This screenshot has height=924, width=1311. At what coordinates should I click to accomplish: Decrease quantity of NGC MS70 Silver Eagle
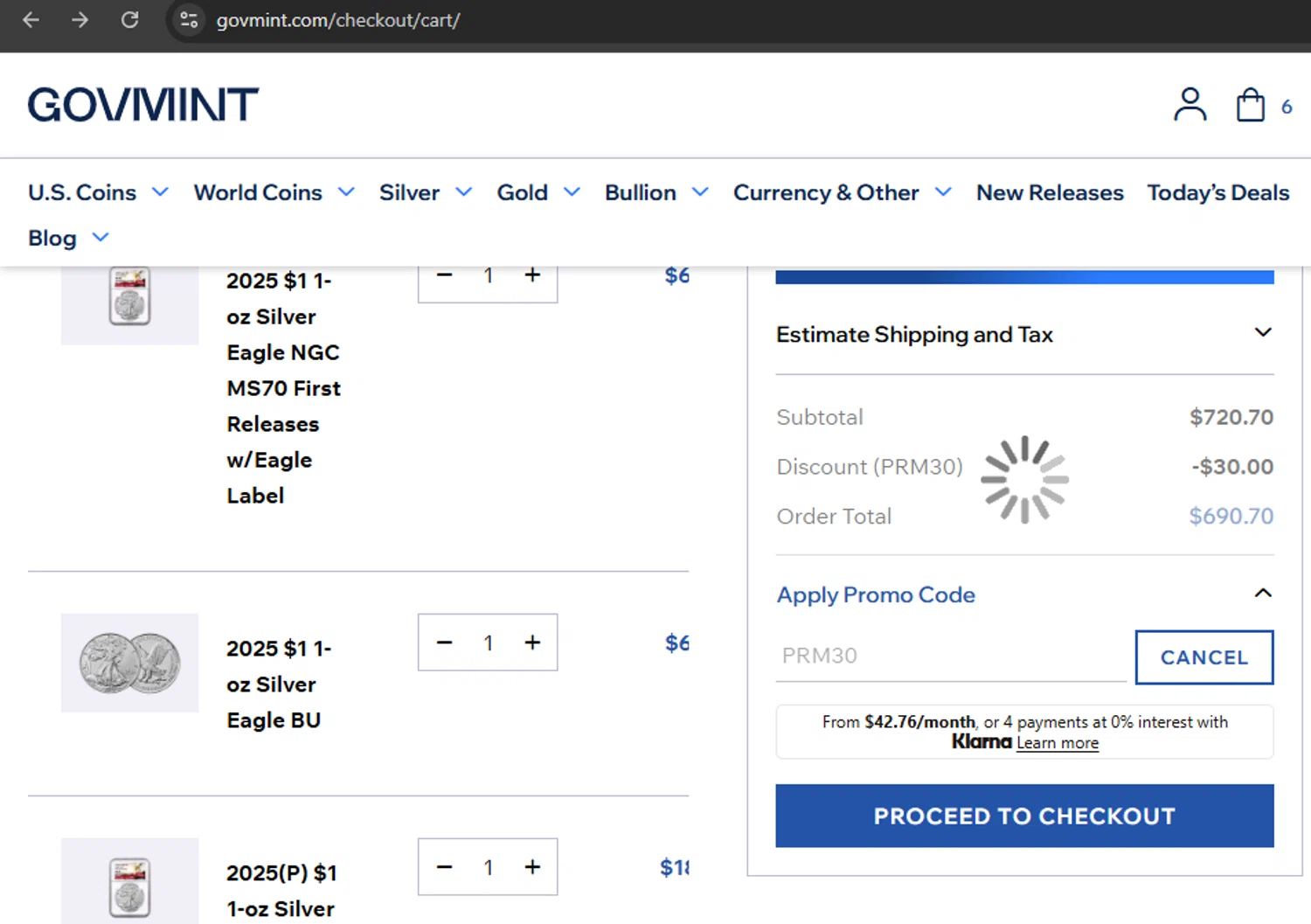[x=444, y=275]
